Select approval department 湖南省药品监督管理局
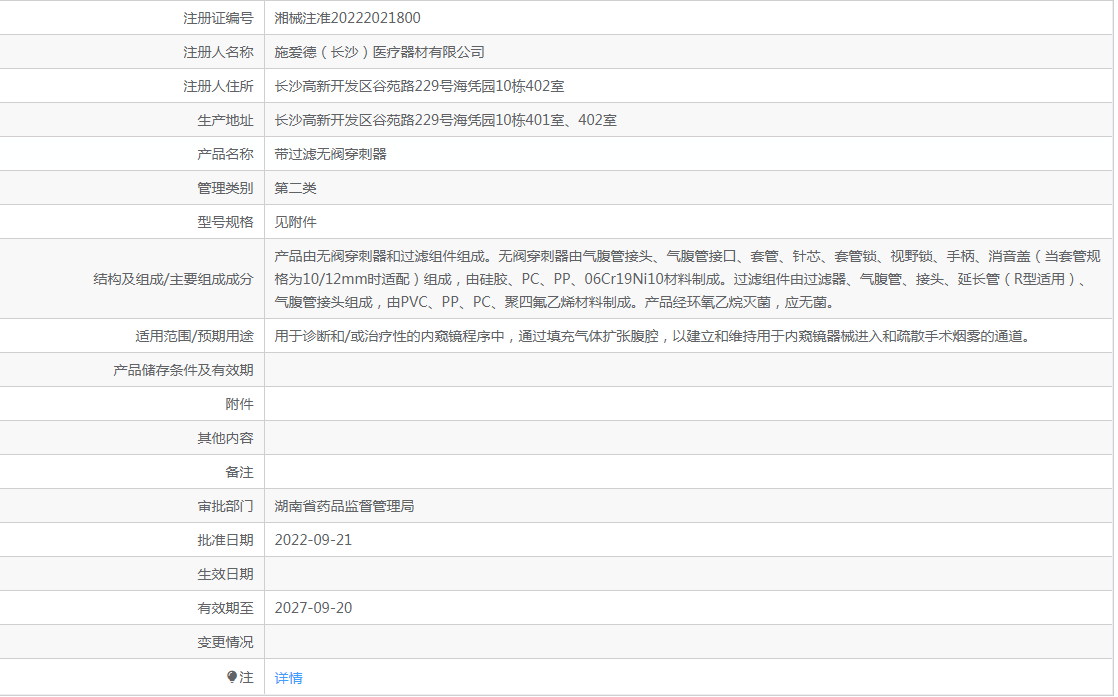 click(344, 506)
